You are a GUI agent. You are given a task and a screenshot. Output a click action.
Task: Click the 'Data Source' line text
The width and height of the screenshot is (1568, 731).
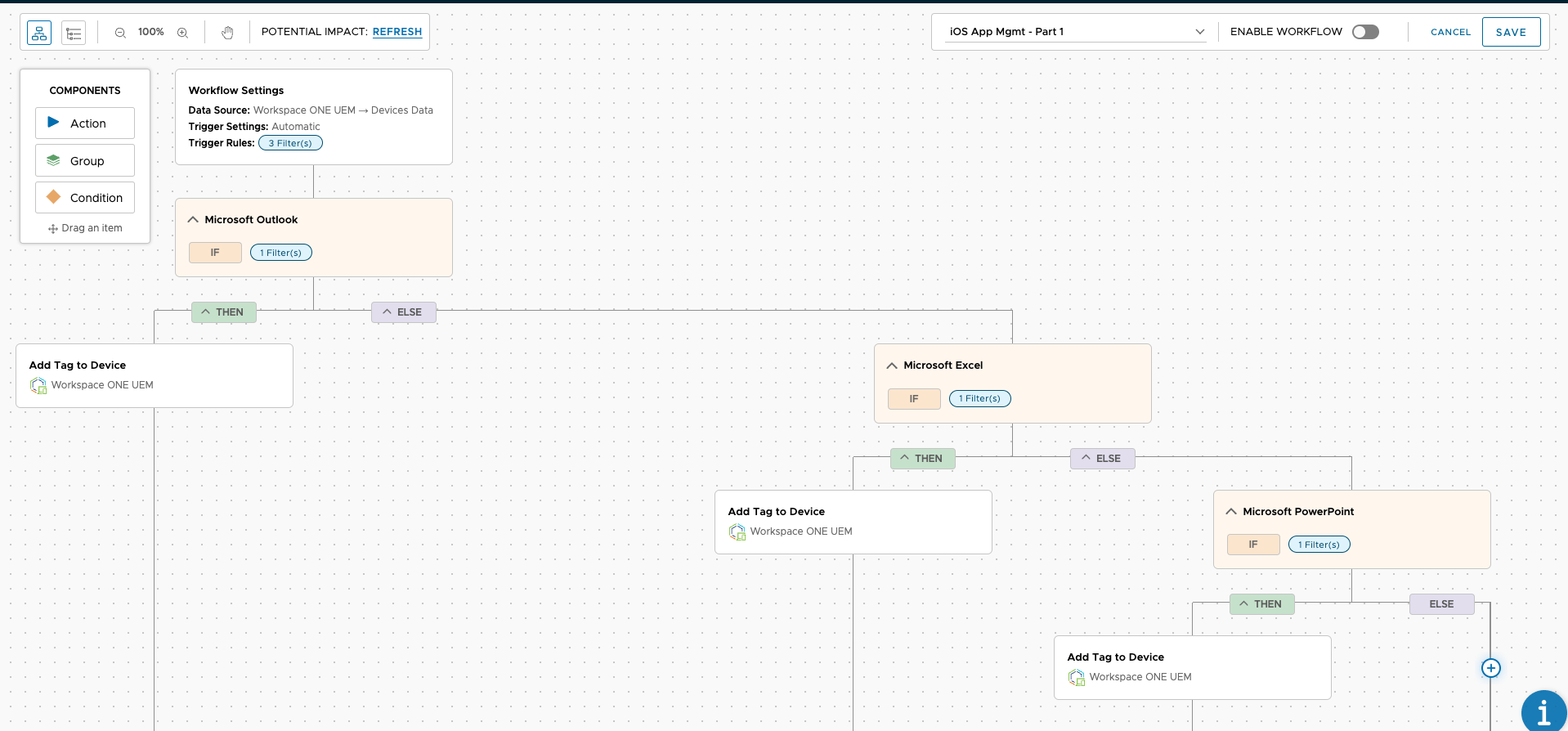[x=311, y=110]
